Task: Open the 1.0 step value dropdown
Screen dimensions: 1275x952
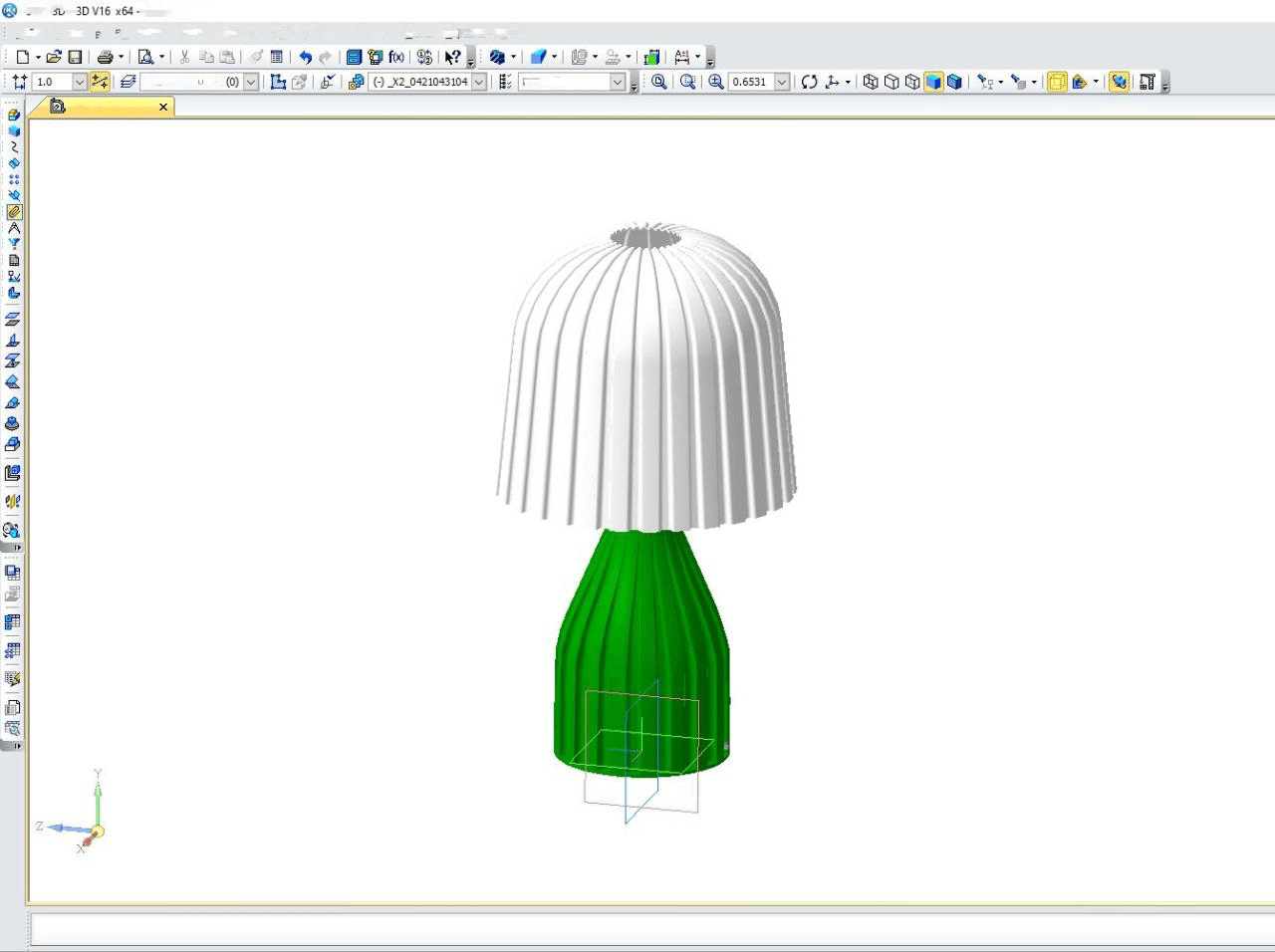Action: point(80,82)
